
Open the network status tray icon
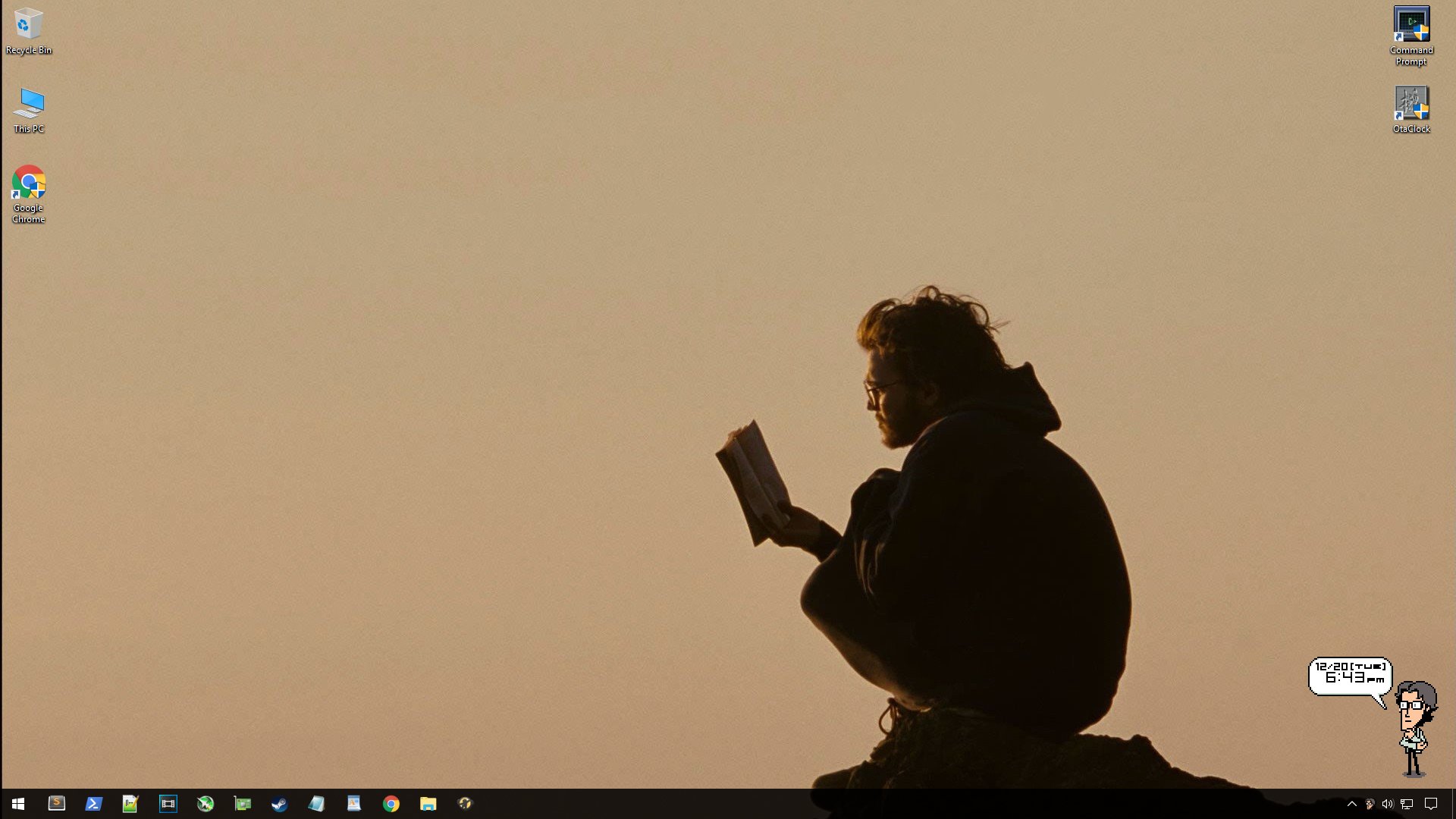click(x=1407, y=804)
